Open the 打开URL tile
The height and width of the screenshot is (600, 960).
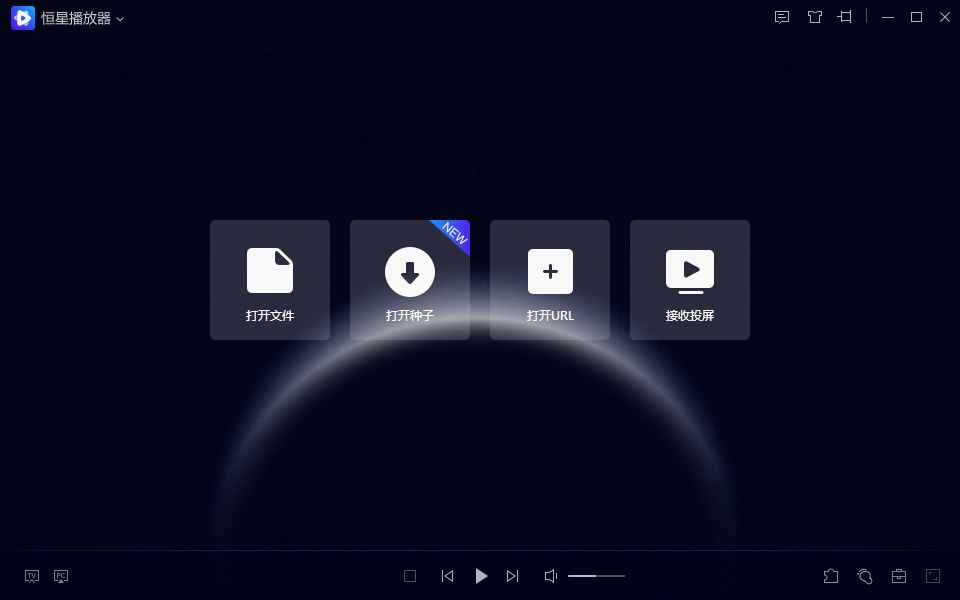(550, 280)
